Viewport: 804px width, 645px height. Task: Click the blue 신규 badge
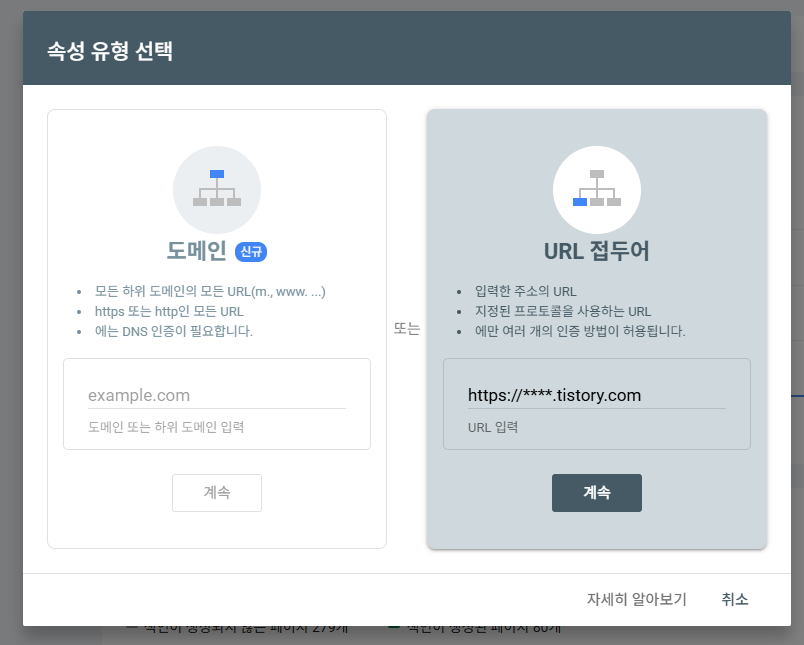(x=251, y=252)
